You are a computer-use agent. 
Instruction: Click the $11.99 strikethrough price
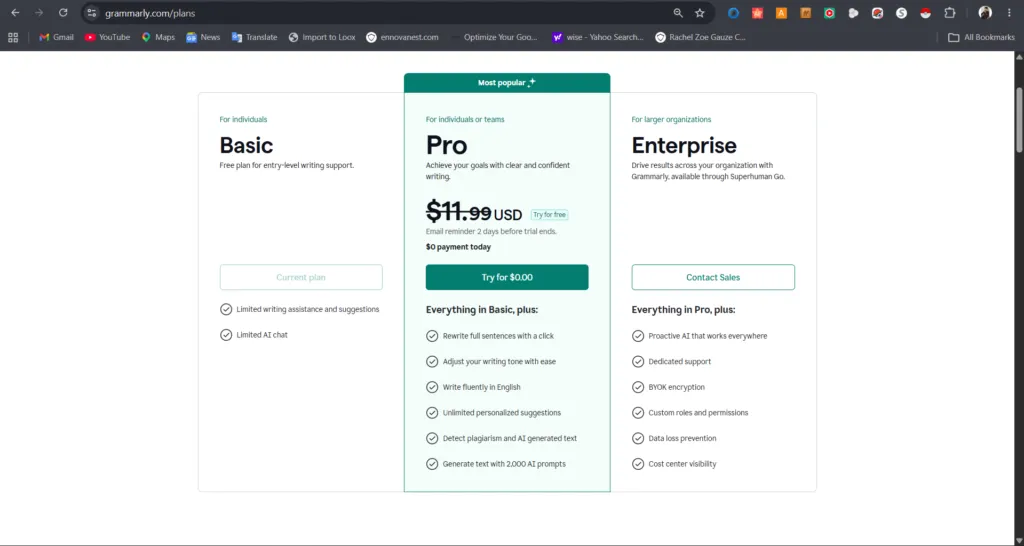pyautogui.click(x=458, y=212)
